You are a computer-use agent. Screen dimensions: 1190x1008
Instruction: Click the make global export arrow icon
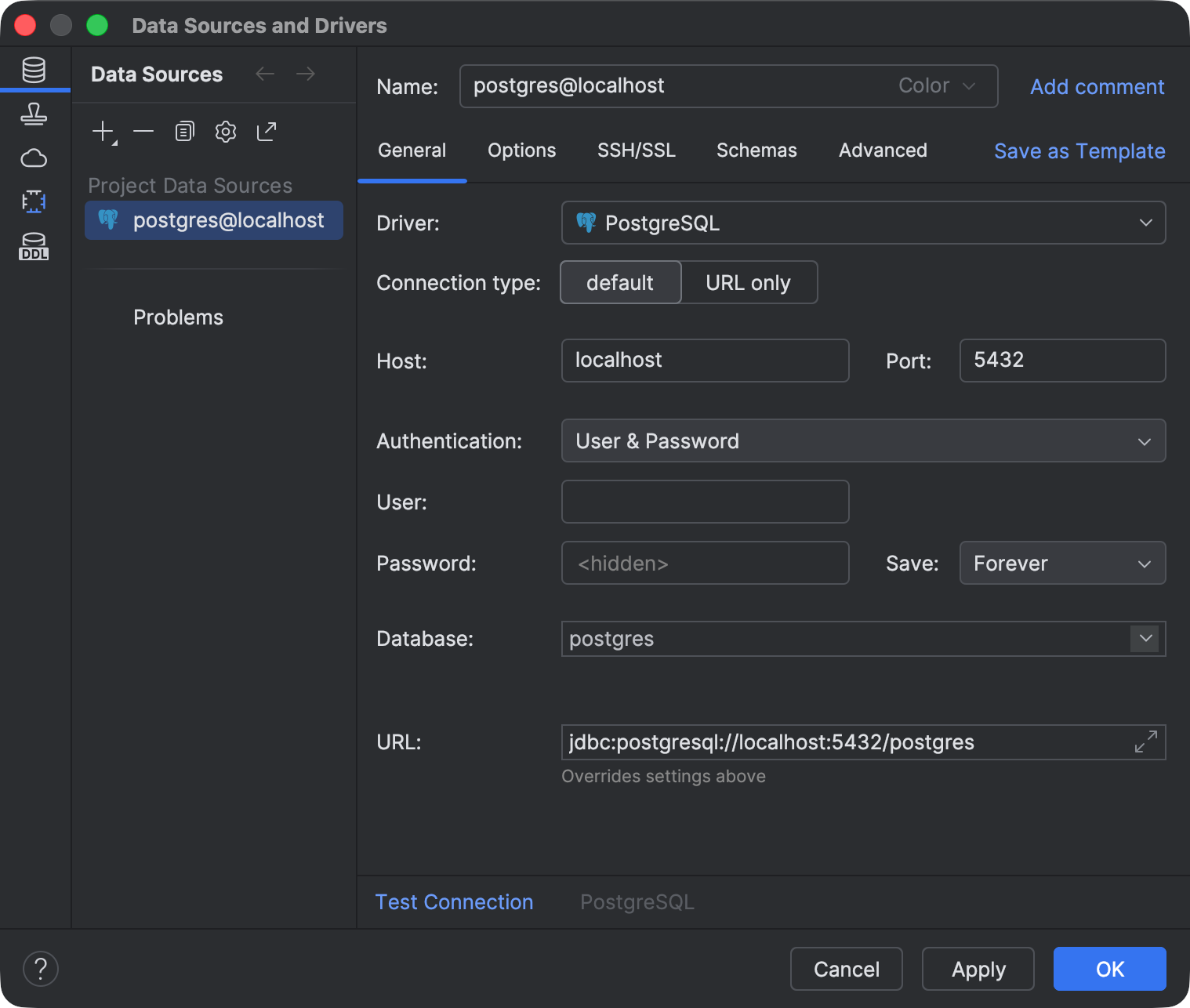pyautogui.click(x=267, y=131)
